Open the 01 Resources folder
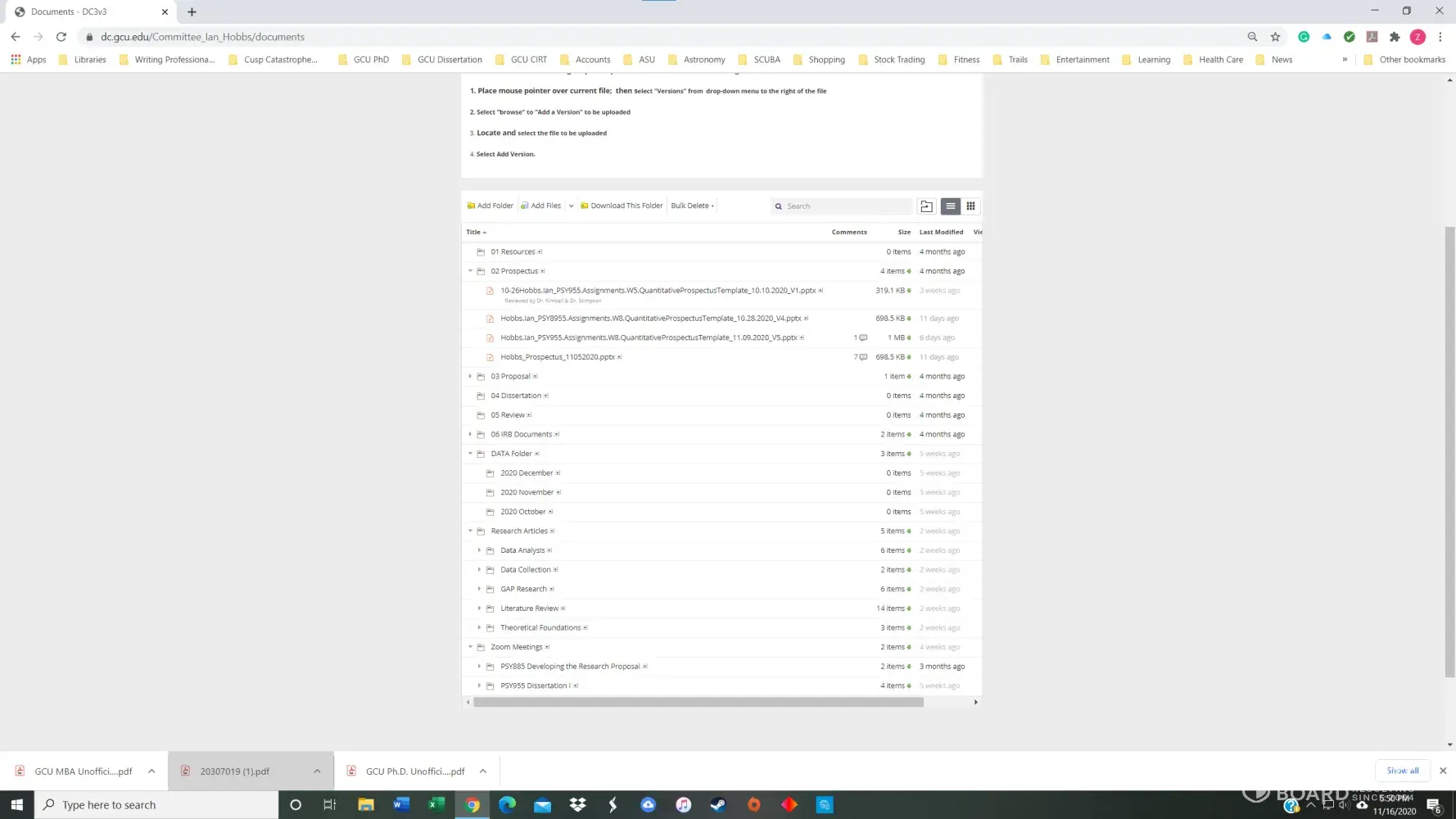 tap(513, 252)
